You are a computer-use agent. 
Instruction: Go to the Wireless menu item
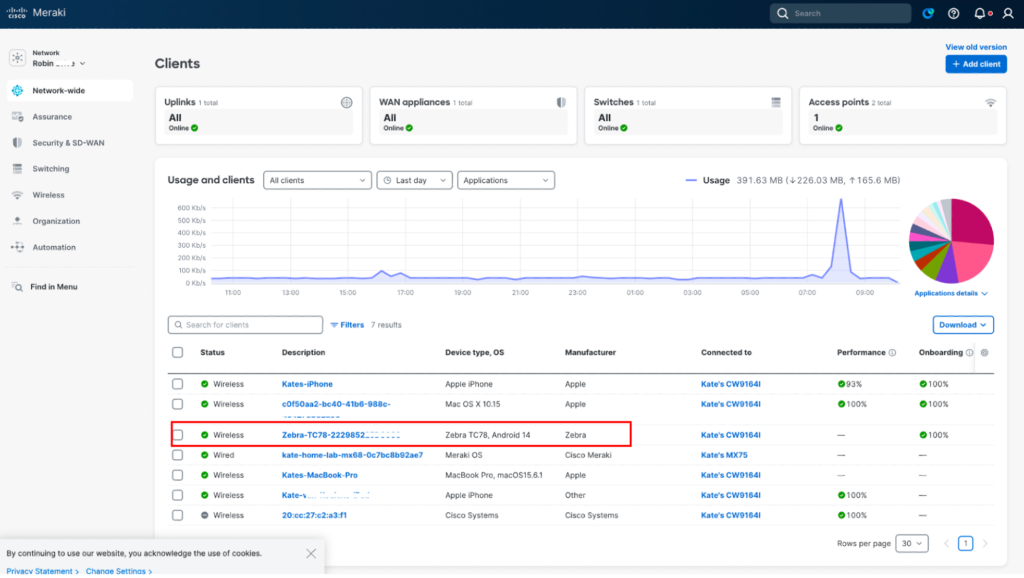[48, 195]
